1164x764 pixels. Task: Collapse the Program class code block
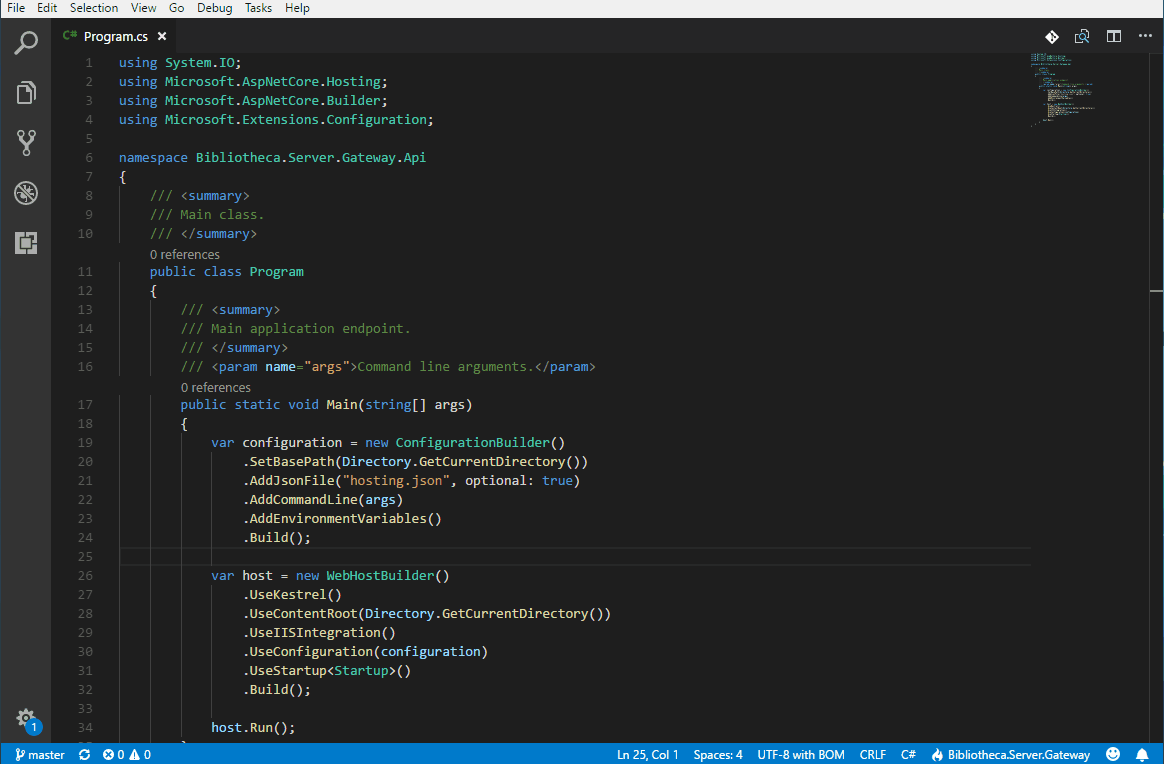[x=105, y=271]
